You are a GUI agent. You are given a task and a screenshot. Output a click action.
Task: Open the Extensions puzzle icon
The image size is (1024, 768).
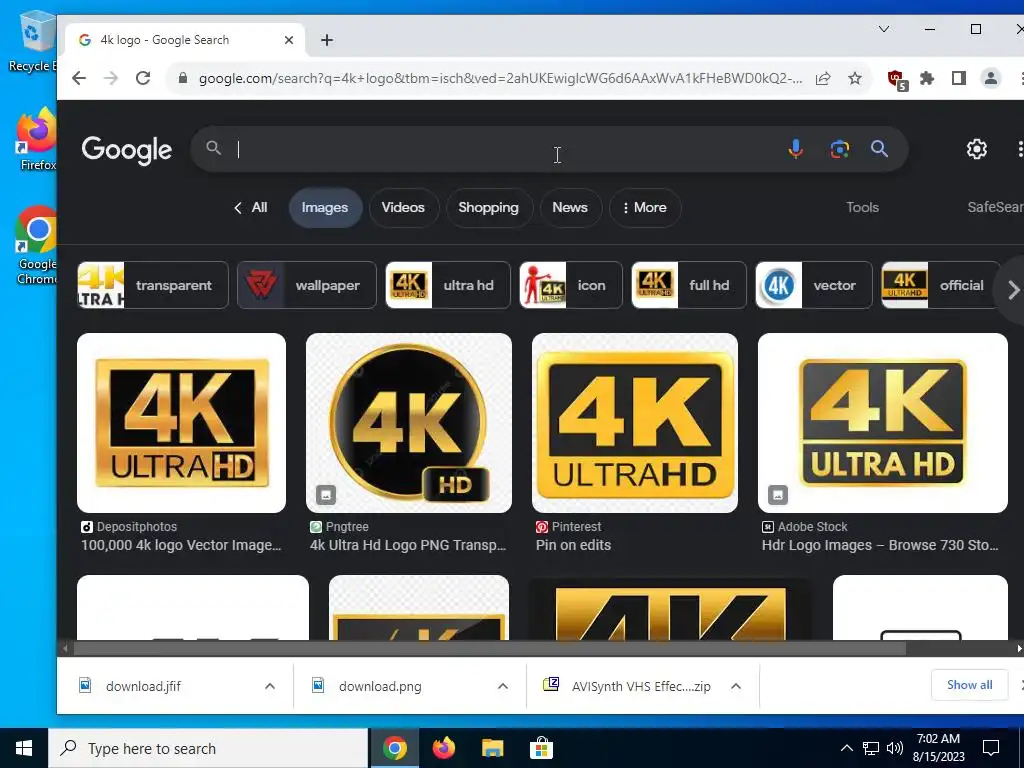click(x=927, y=78)
